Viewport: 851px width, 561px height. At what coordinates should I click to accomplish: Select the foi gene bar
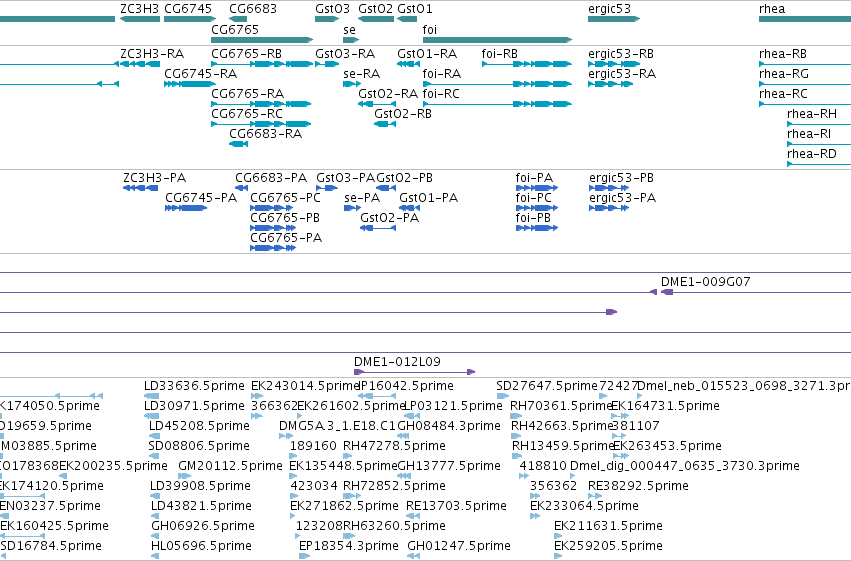pos(498,40)
